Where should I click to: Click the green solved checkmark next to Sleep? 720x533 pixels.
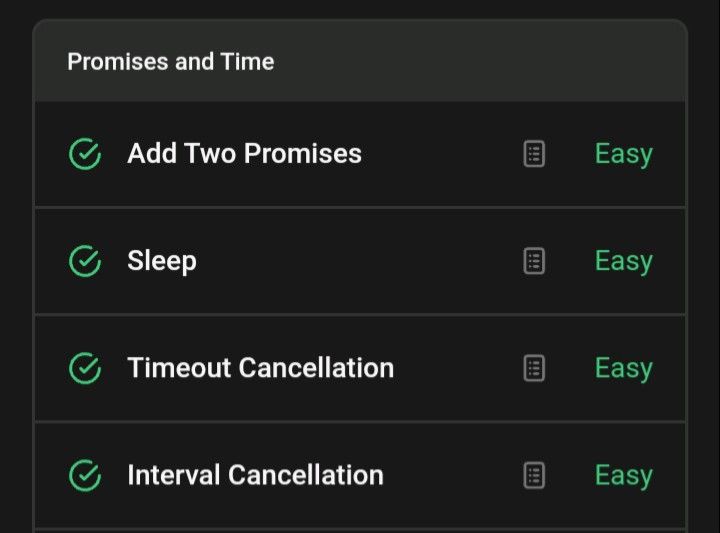[85, 261]
